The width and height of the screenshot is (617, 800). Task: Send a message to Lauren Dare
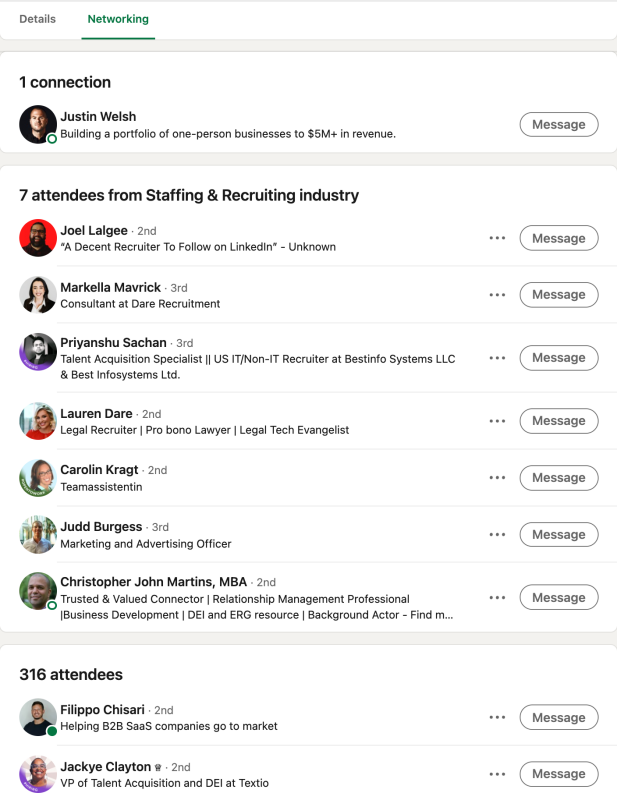tap(559, 421)
